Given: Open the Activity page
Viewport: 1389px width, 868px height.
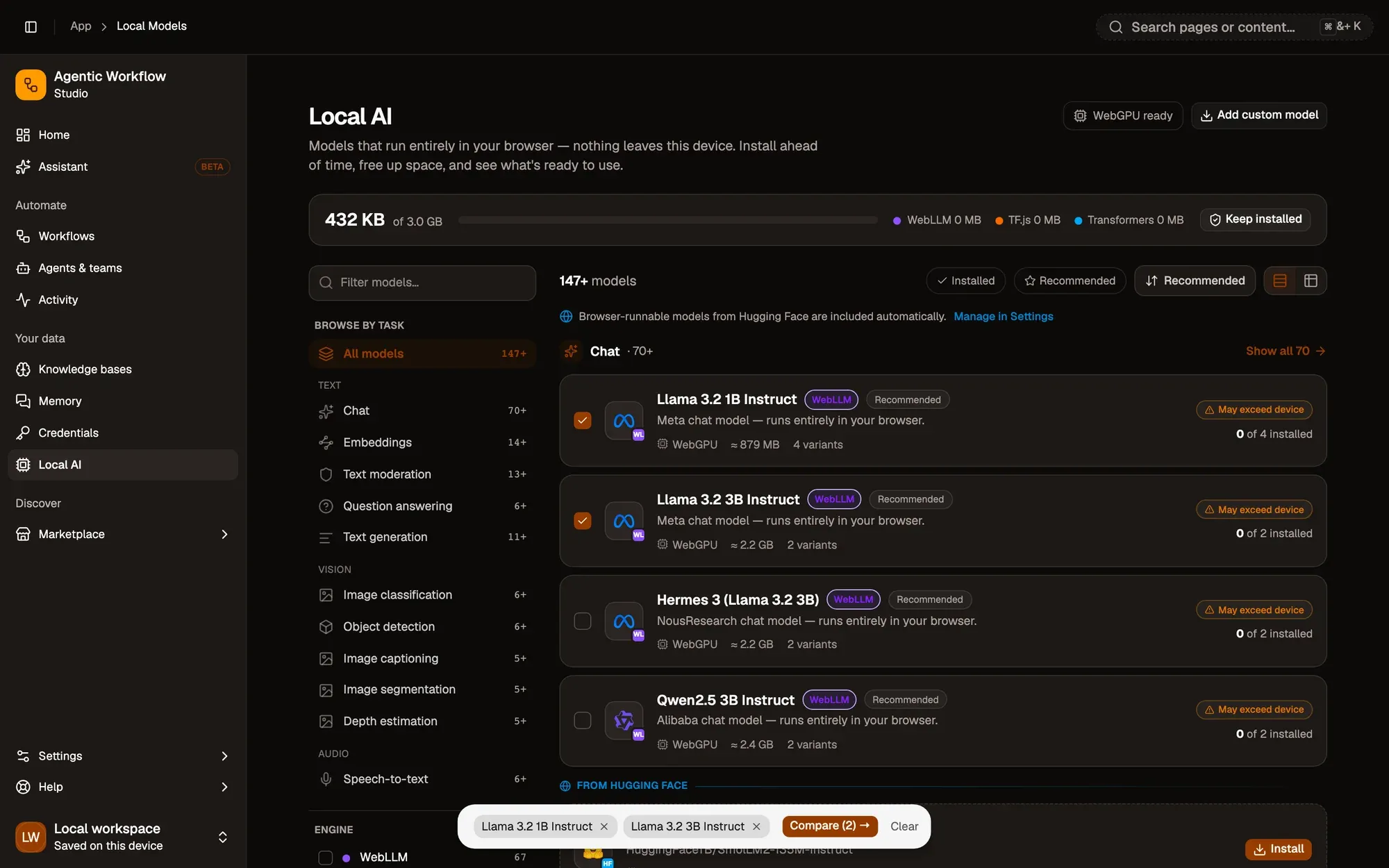Looking at the screenshot, I should [x=122, y=300].
